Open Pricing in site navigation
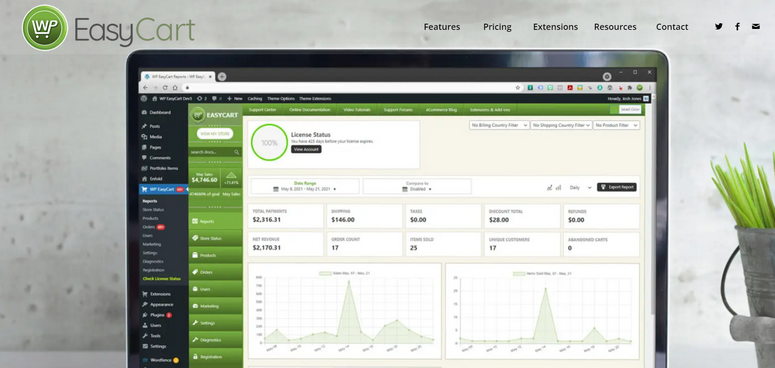 497,27
